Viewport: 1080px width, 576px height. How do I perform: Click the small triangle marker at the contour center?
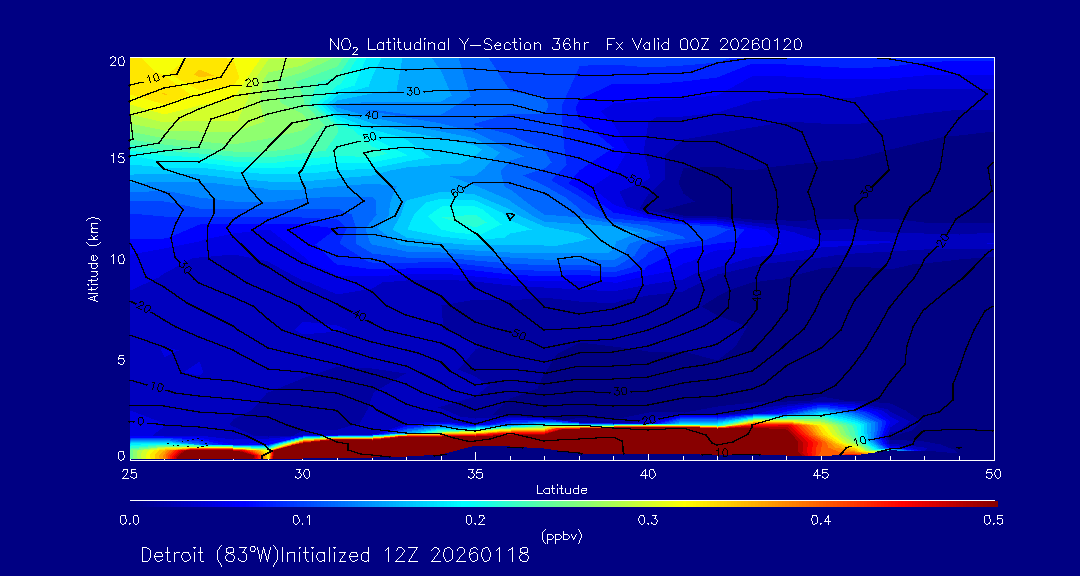pyautogui.click(x=509, y=216)
